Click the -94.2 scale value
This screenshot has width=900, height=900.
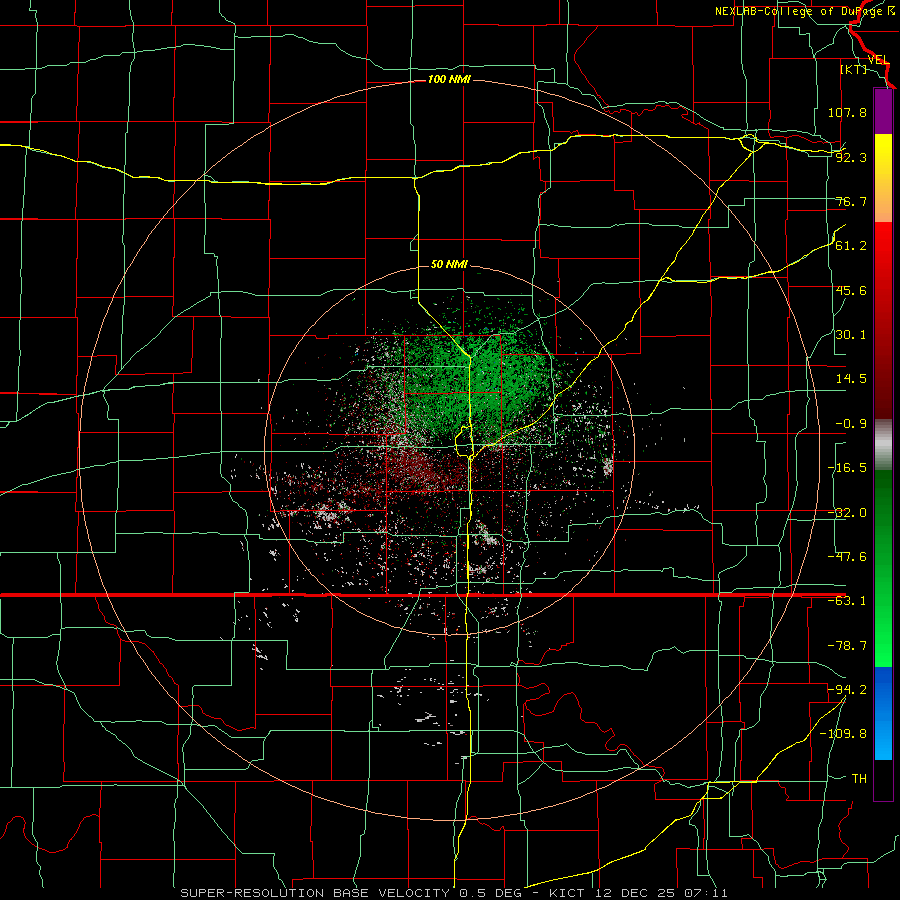click(x=847, y=689)
